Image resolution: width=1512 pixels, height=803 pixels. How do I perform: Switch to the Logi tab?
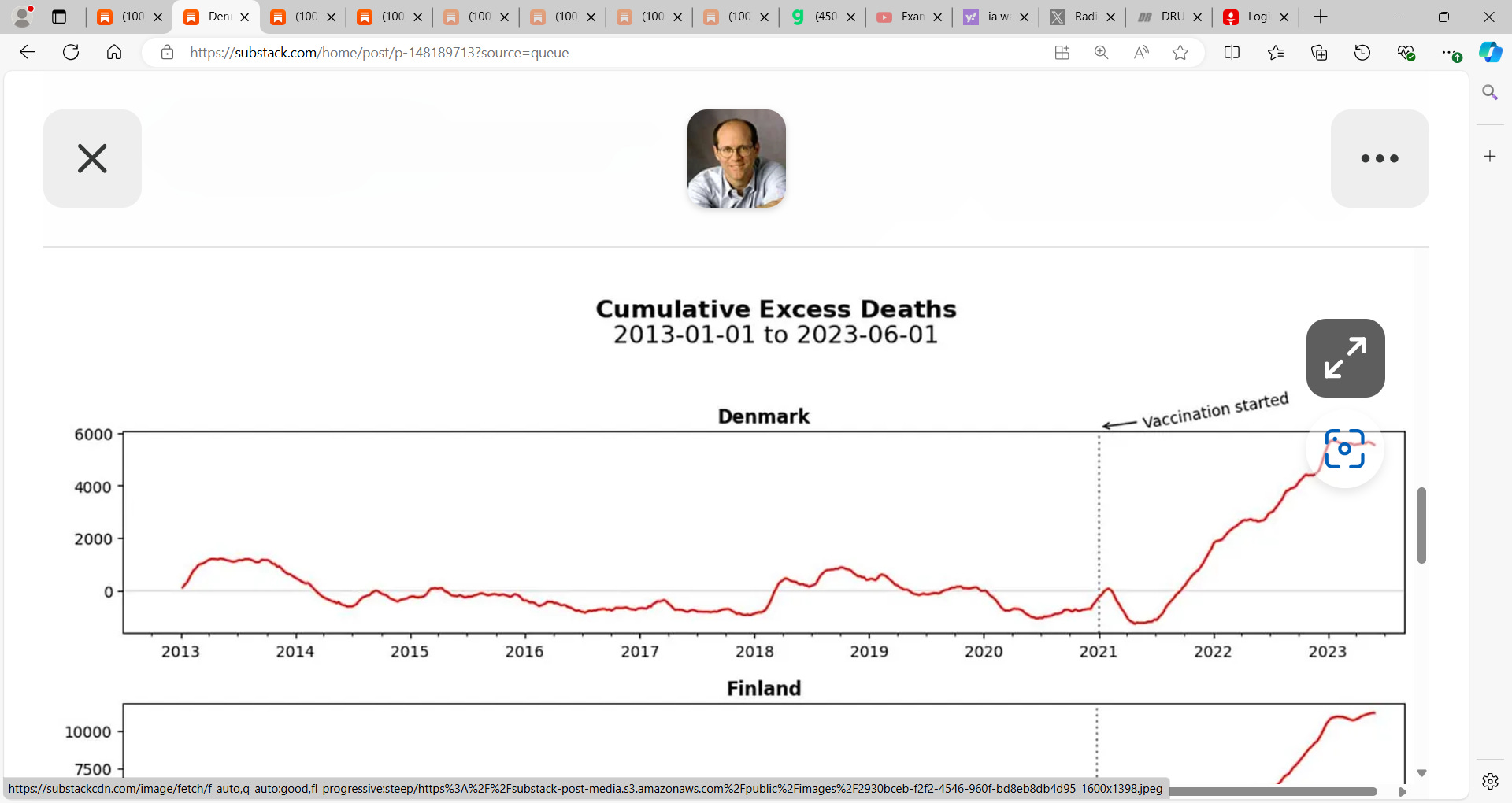[x=1257, y=17]
